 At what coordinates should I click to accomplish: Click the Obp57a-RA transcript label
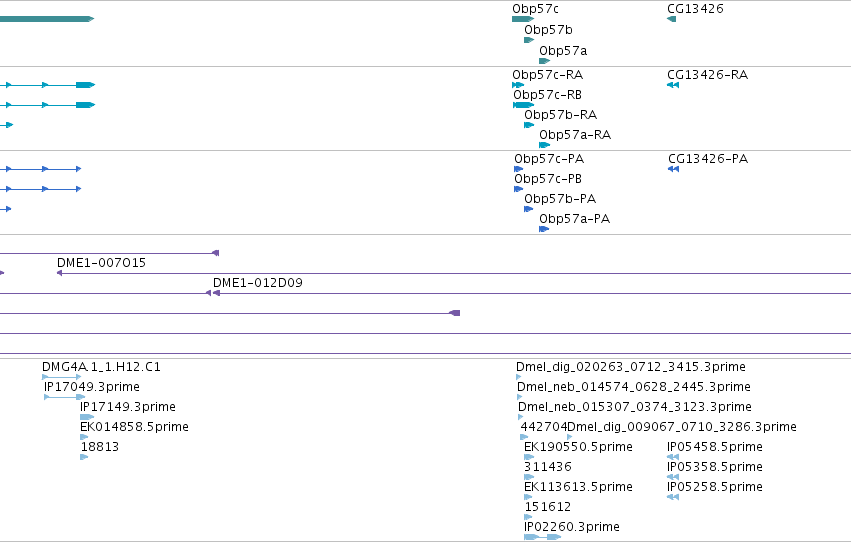(575, 135)
